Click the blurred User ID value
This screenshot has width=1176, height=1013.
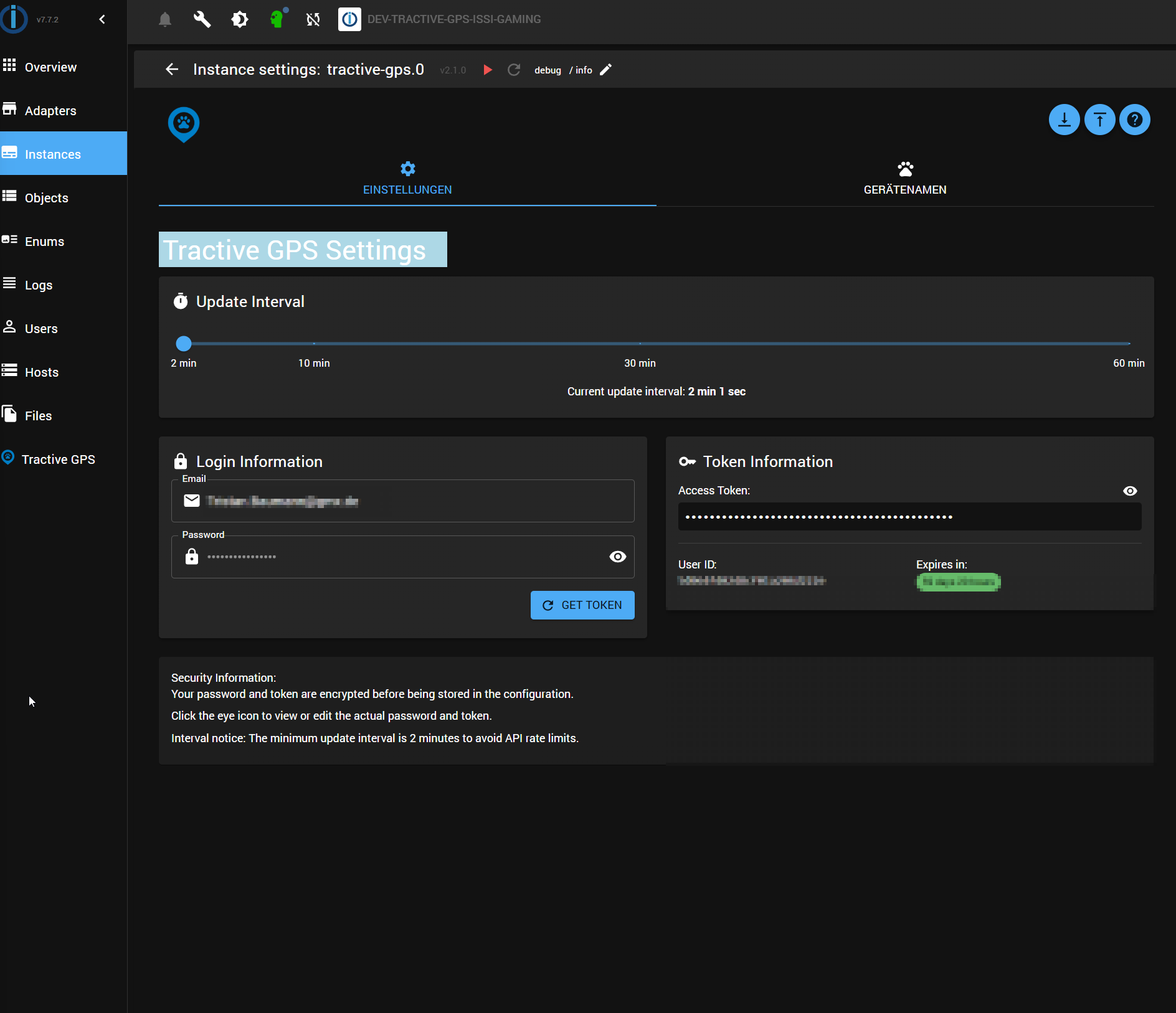tap(752, 580)
